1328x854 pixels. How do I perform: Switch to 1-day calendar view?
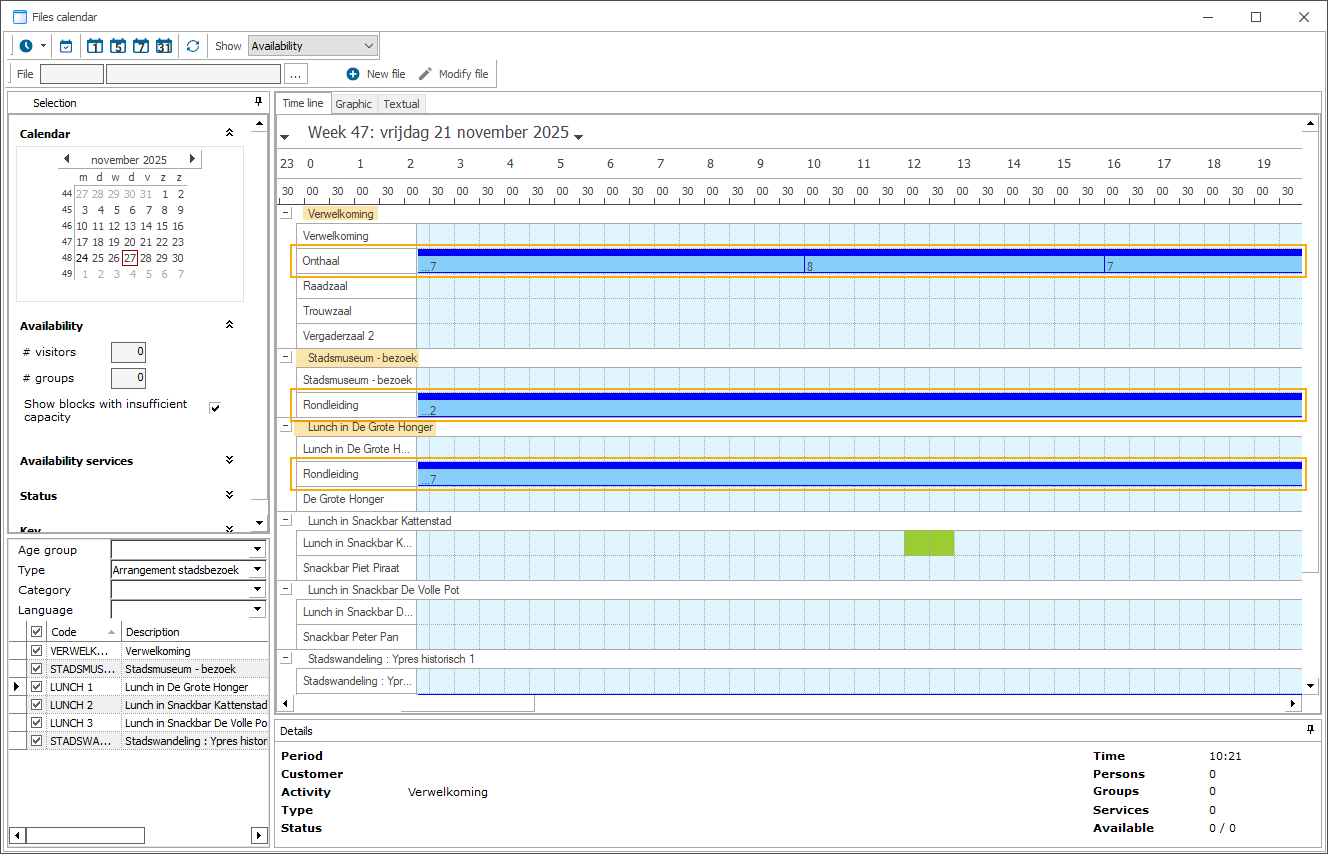click(x=95, y=46)
